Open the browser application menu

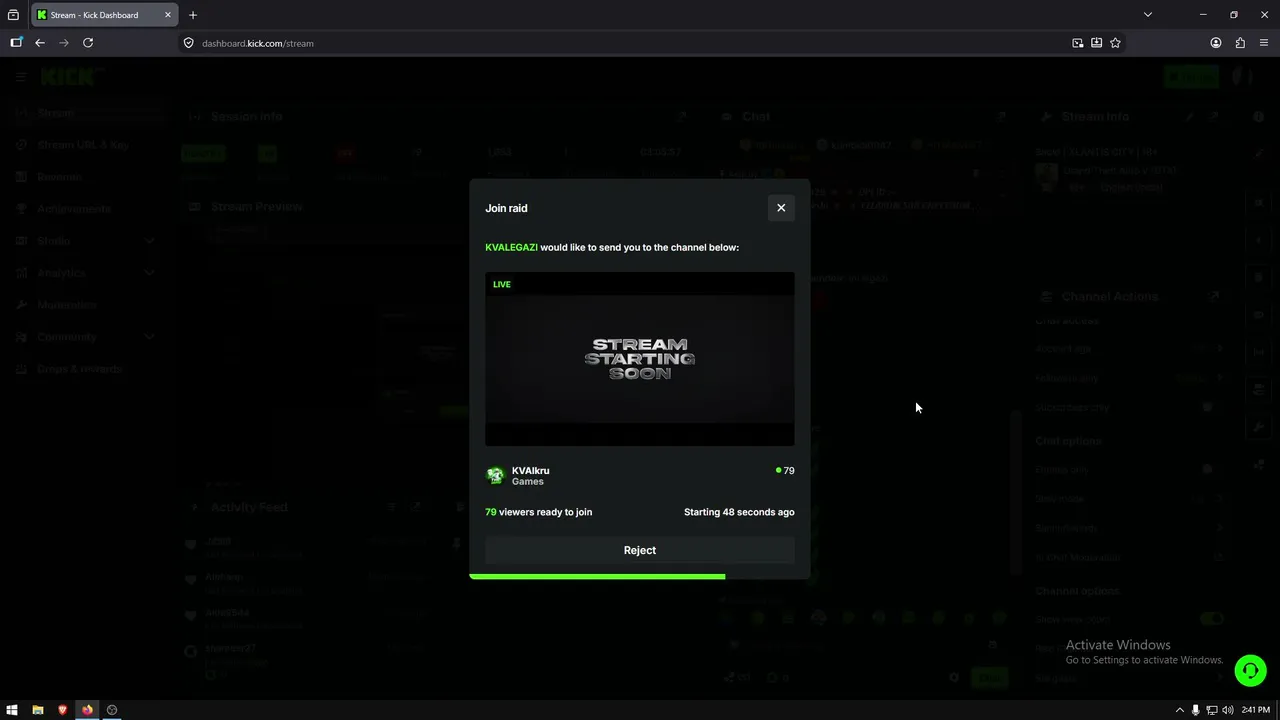(1264, 43)
